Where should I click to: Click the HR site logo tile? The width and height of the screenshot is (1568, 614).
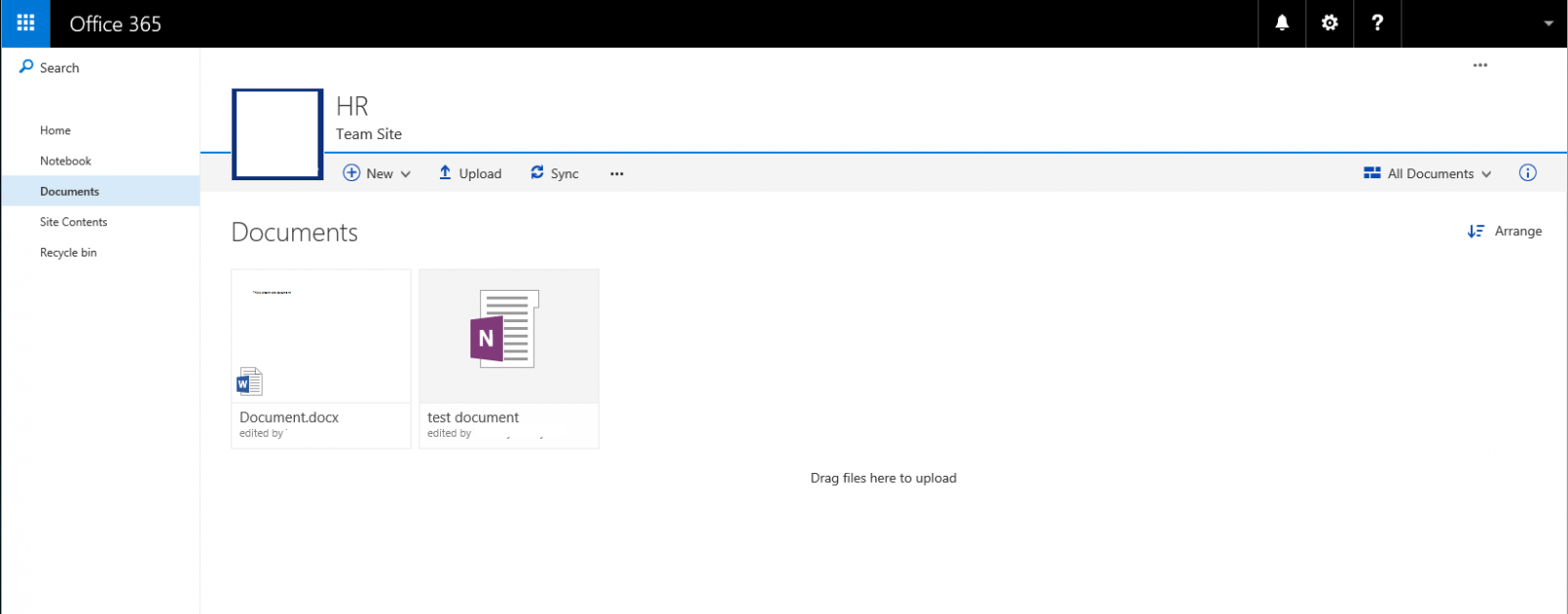pyautogui.click(x=277, y=134)
